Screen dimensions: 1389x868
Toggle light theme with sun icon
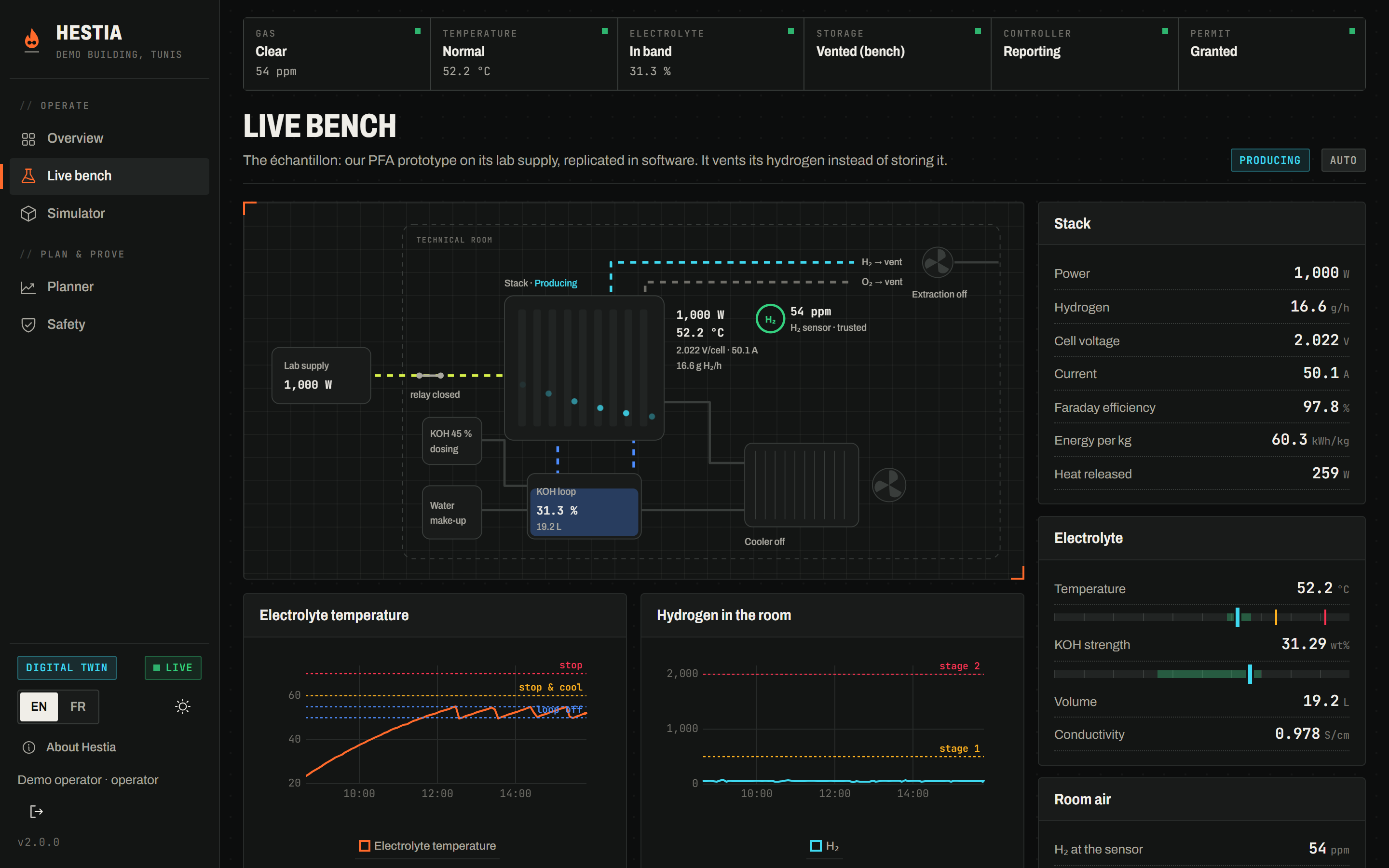(182, 706)
